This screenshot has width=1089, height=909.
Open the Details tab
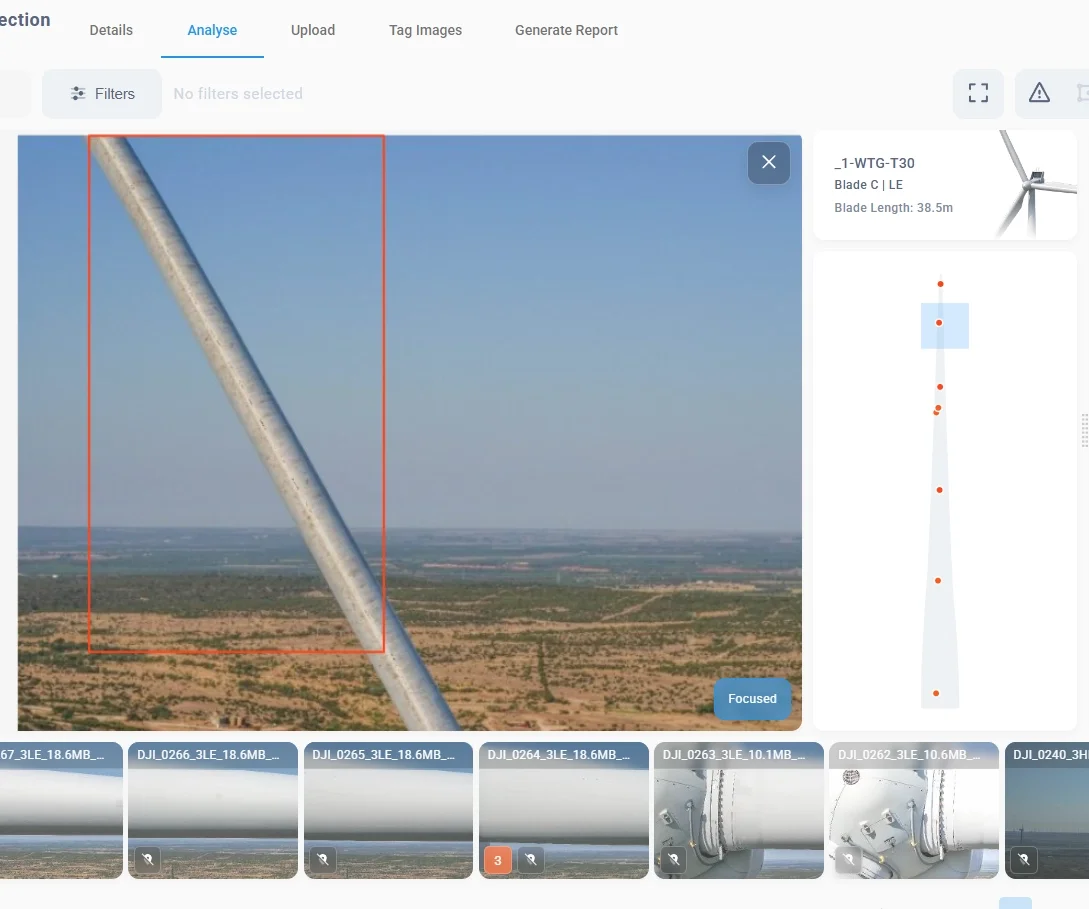point(111,30)
